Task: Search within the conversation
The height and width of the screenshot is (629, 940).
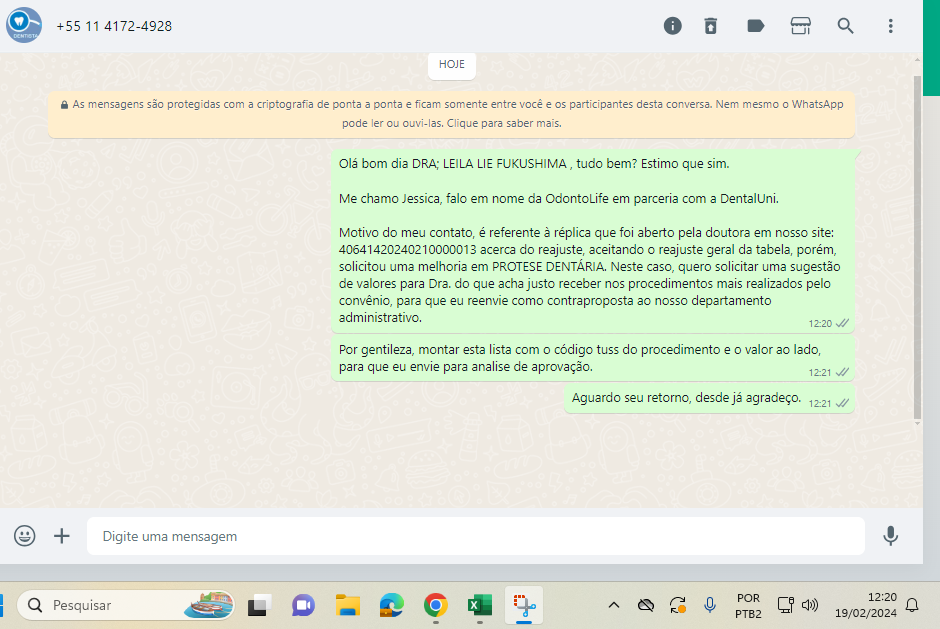Action: (845, 26)
